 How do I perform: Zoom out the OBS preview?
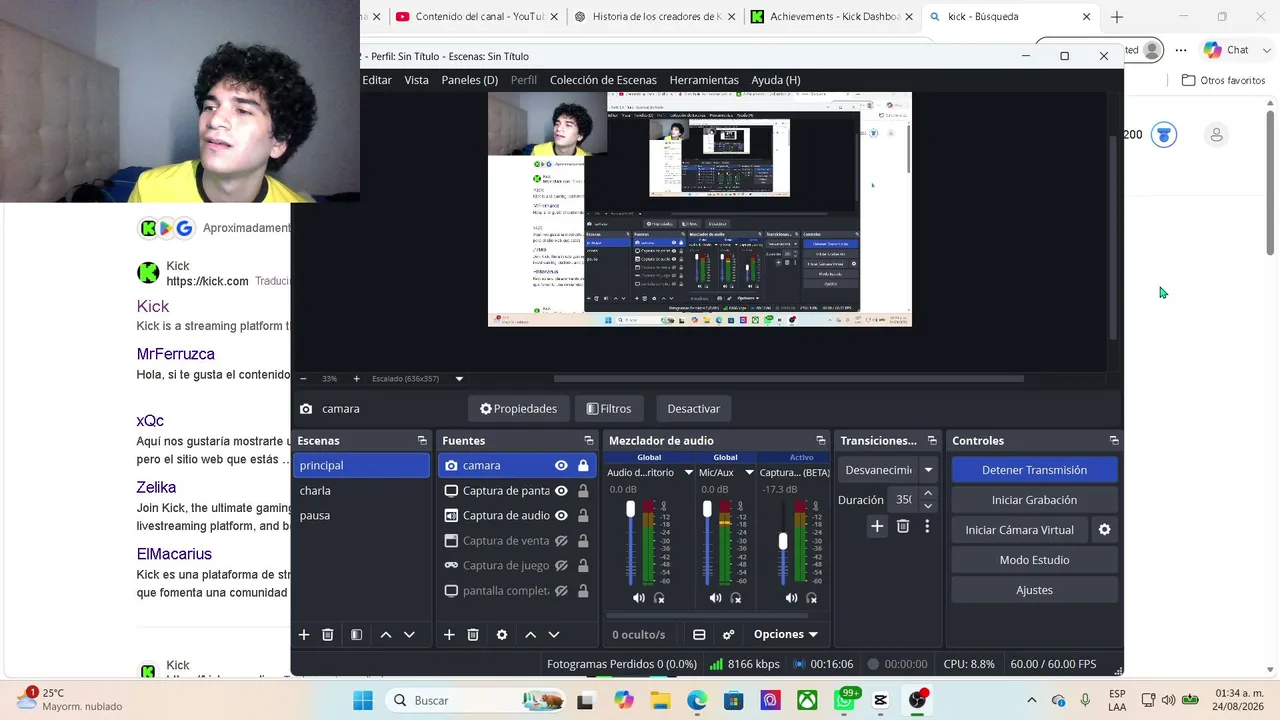pyautogui.click(x=303, y=379)
